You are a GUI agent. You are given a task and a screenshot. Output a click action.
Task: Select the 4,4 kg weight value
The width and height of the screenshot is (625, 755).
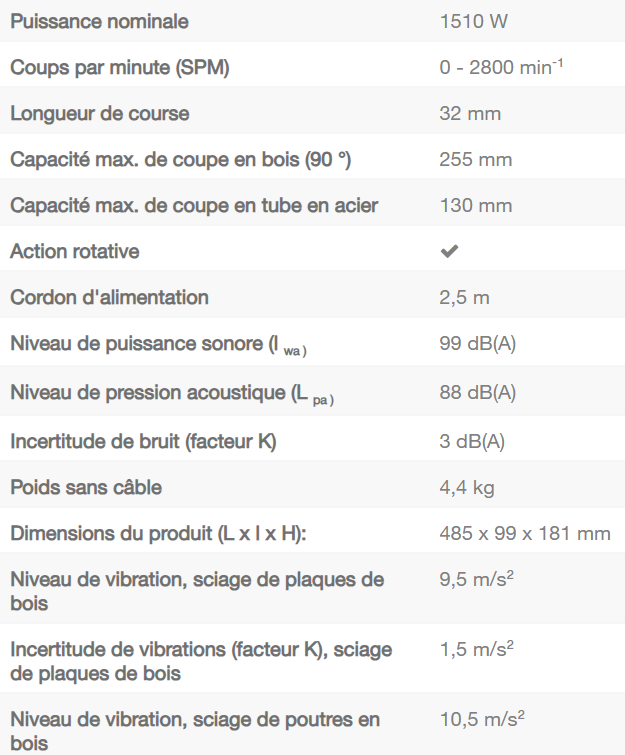467,488
